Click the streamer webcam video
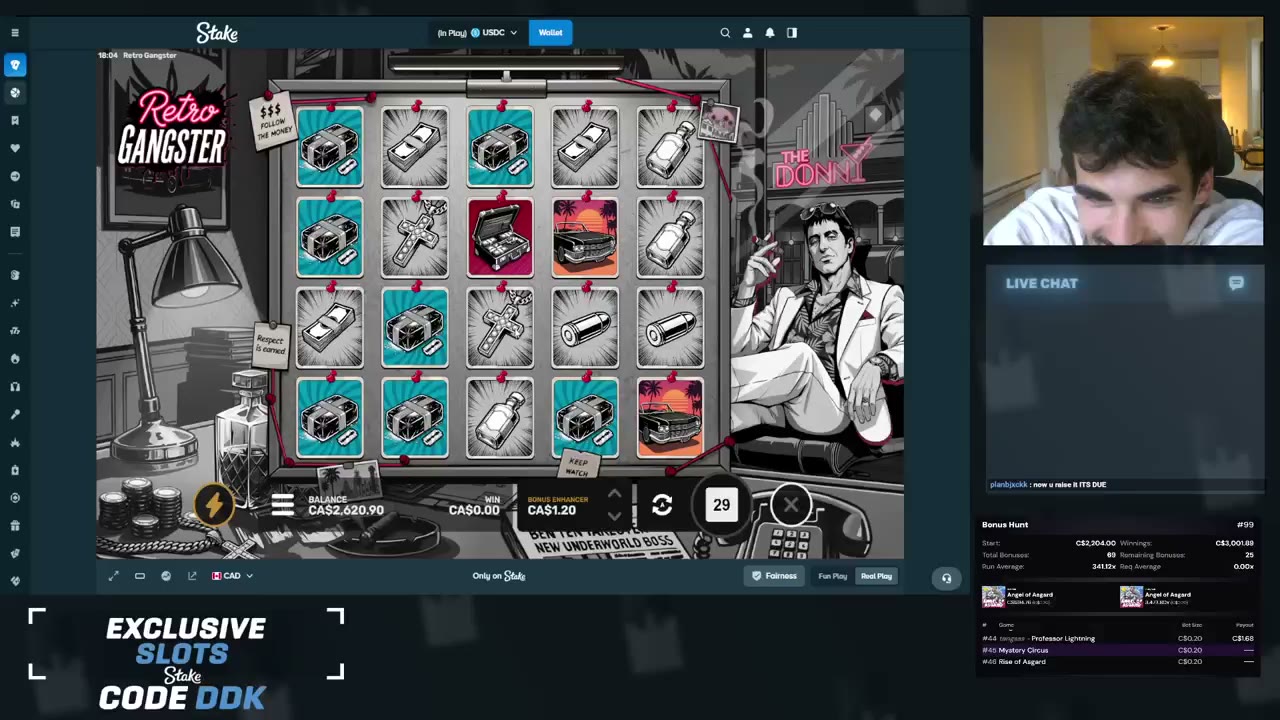This screenshot has width=1280, height=720. point(1123,131)
